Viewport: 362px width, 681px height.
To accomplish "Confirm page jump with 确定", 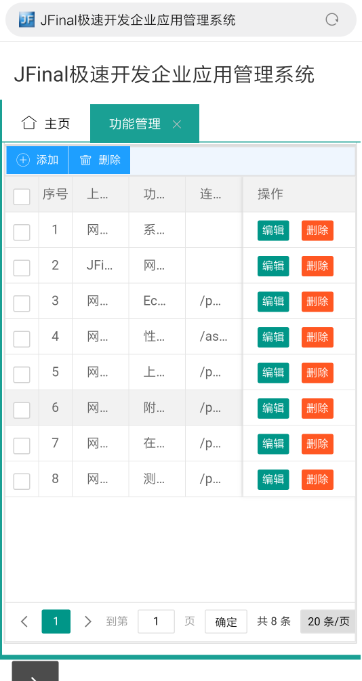I will point(226,621).
